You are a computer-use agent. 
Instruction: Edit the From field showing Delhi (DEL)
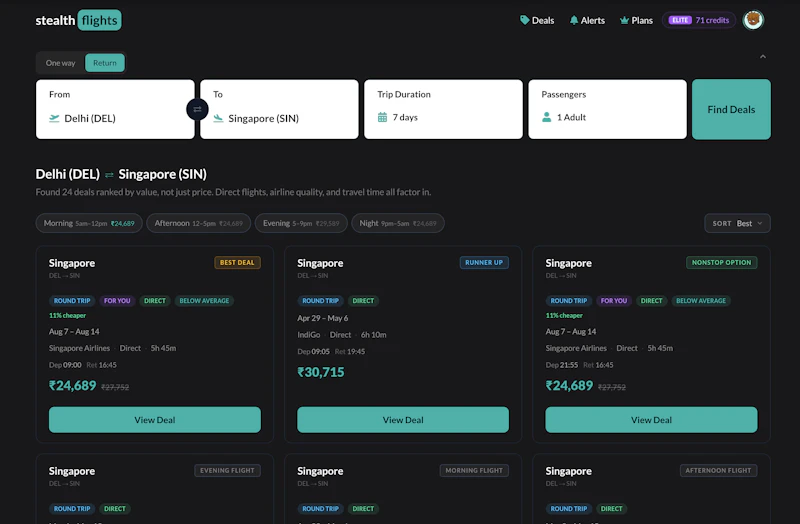[115, 109]
